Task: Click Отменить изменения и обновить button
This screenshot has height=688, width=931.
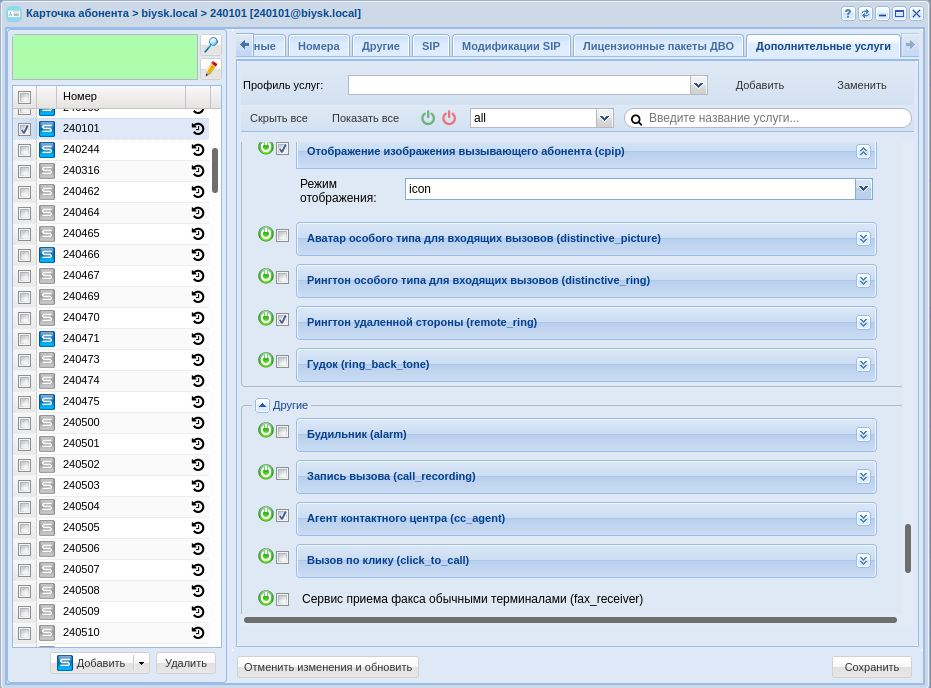Action: coord(328,667)
